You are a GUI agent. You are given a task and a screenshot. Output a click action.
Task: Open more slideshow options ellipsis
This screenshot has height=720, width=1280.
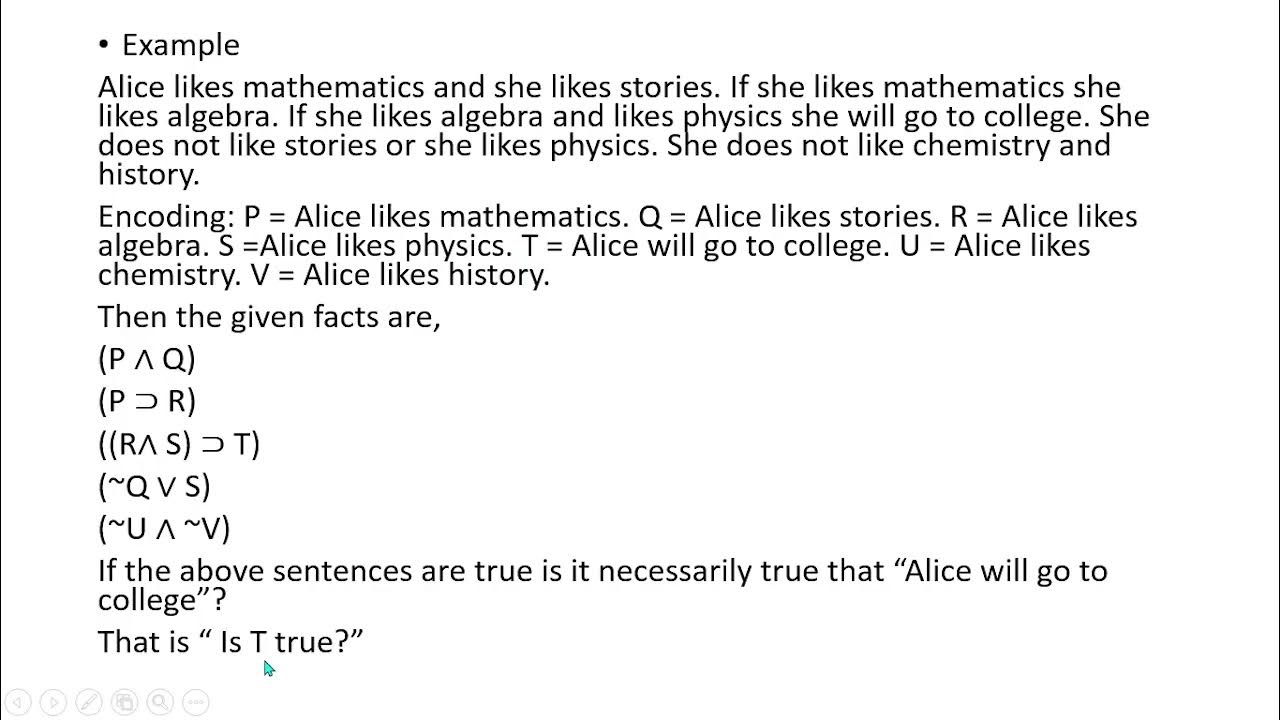pos(196,702)
